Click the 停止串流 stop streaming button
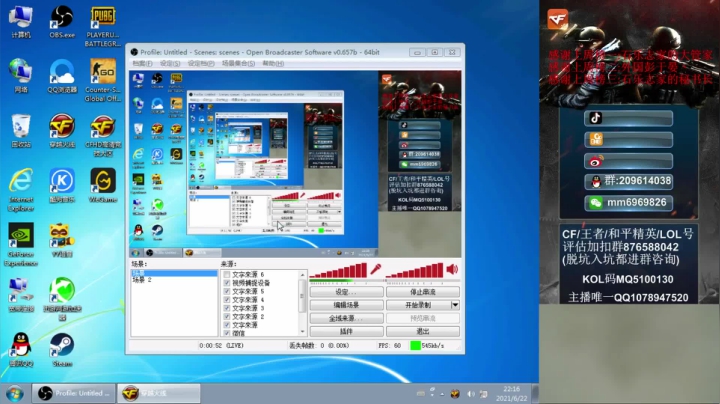Image resolution: width=720 pixels, height=404 pixels. coord(423,292)
